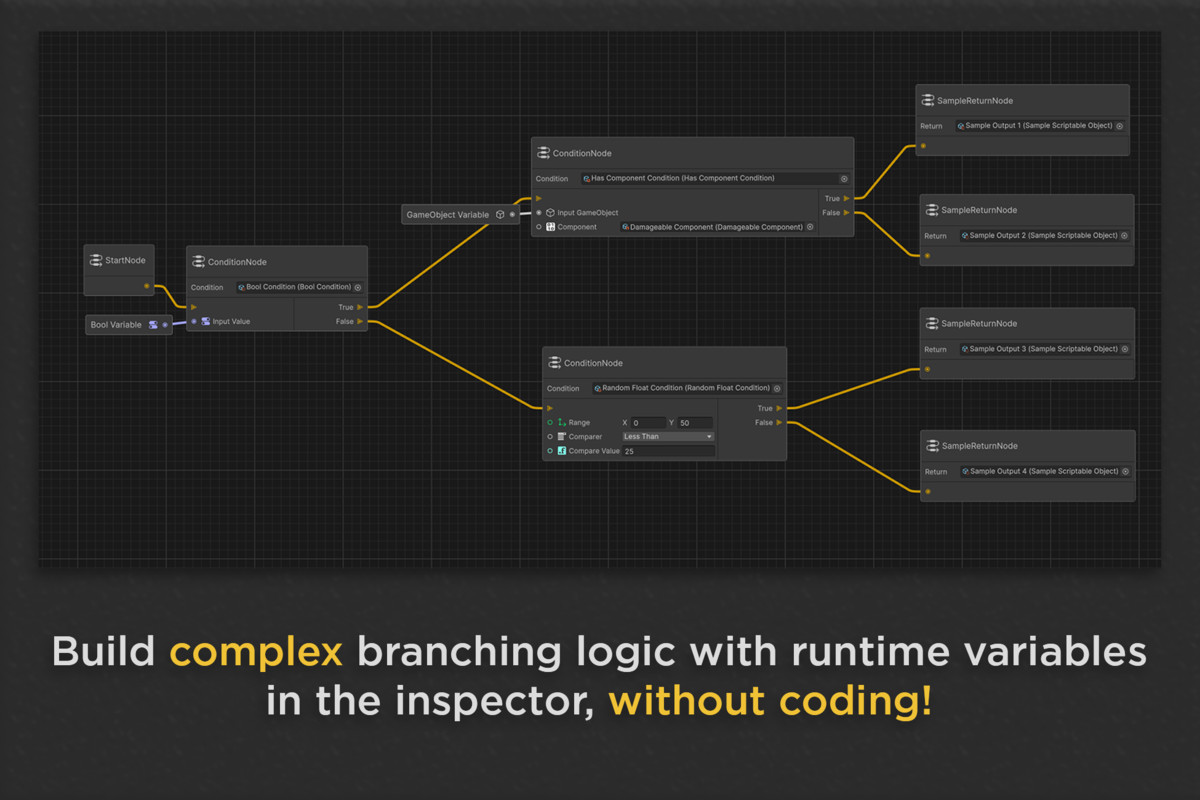Open object picker for Sample Output 1
Screen dimensions: 1200x800
pos(1119,126)
